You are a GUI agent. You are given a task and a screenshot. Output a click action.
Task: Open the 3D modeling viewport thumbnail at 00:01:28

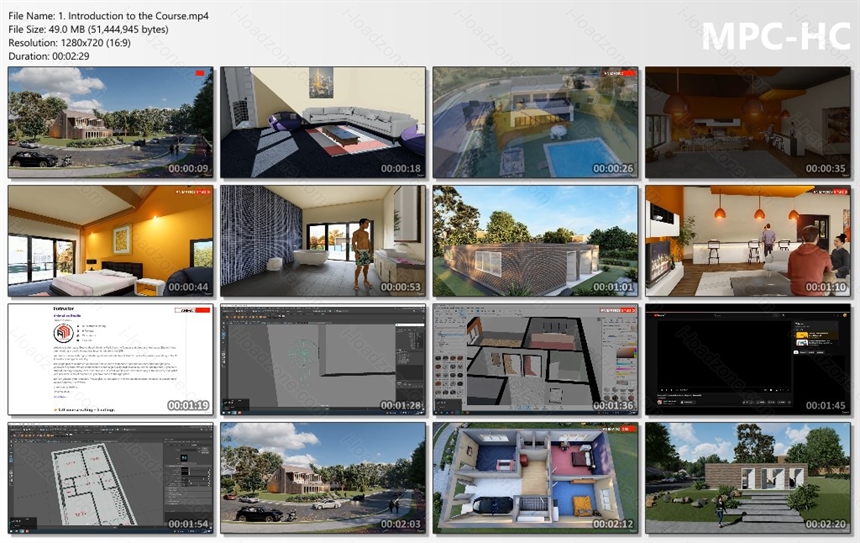click(x=323, y=359)
